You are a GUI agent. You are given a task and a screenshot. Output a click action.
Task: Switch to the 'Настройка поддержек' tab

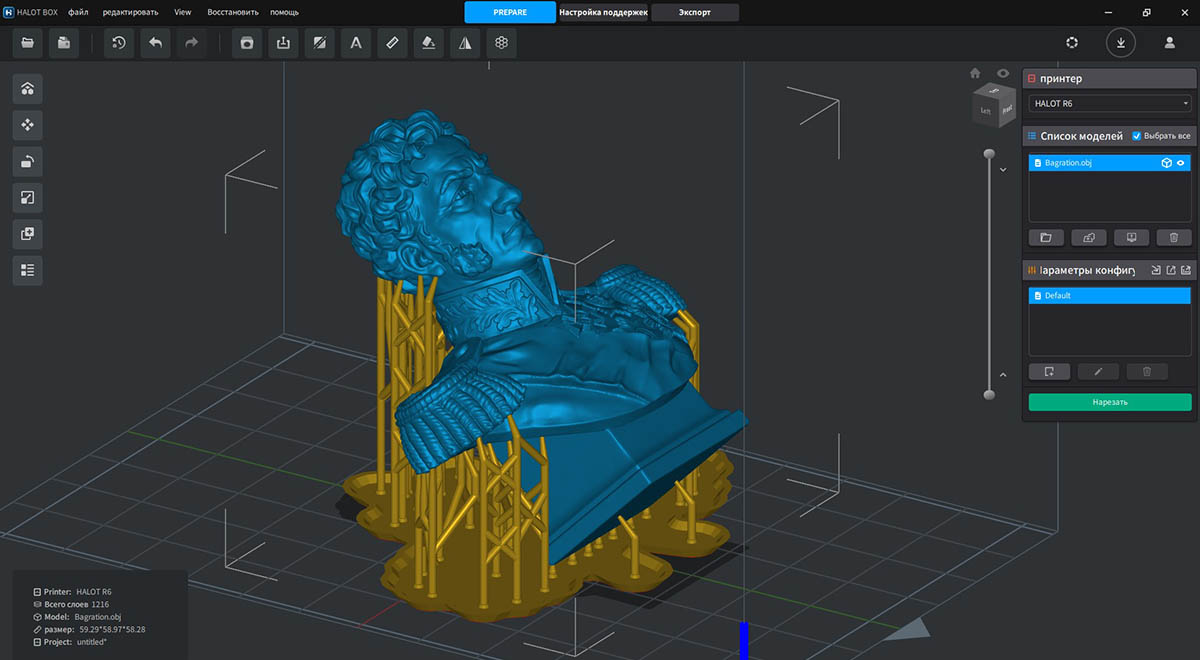[603, 13]
